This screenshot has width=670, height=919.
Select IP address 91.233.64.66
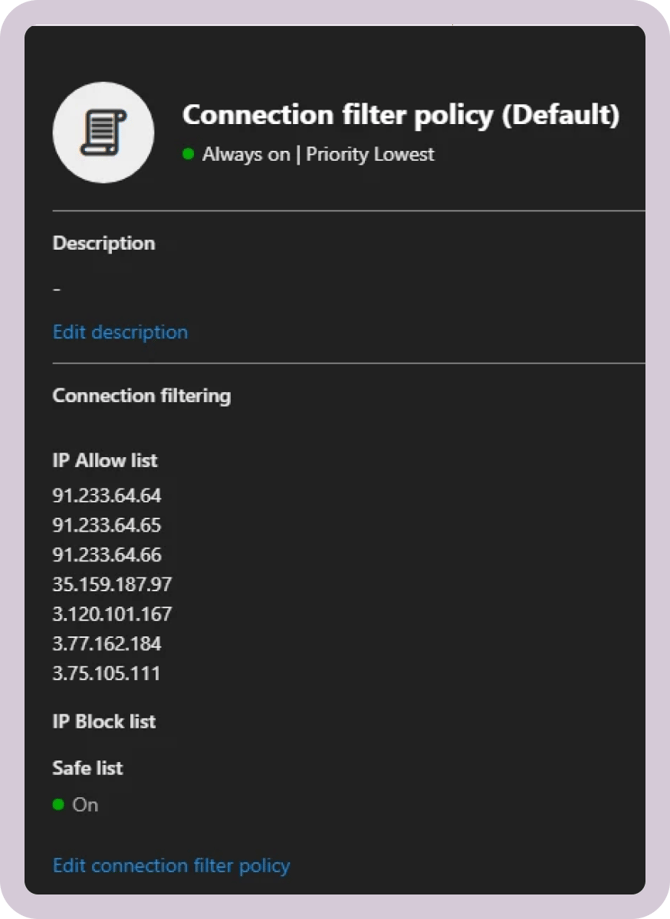[107, 555]
